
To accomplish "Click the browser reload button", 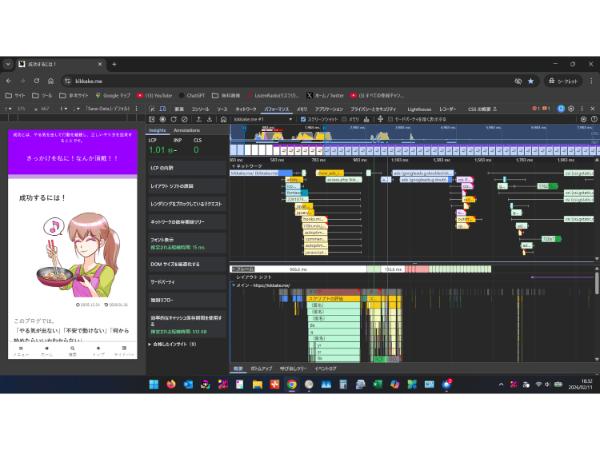I will tap(37, 80).
